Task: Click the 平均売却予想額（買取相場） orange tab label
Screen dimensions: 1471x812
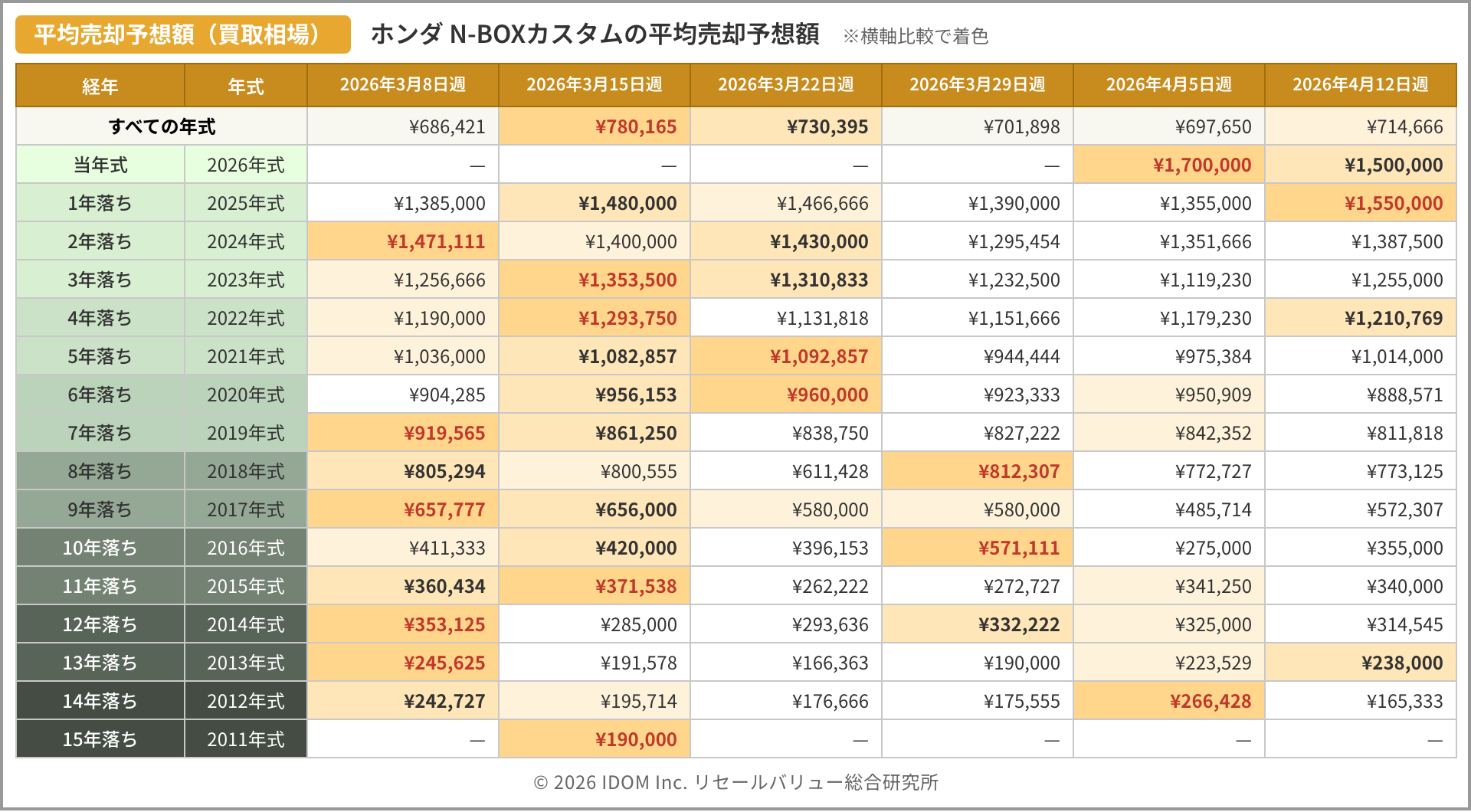Action: 182,34
